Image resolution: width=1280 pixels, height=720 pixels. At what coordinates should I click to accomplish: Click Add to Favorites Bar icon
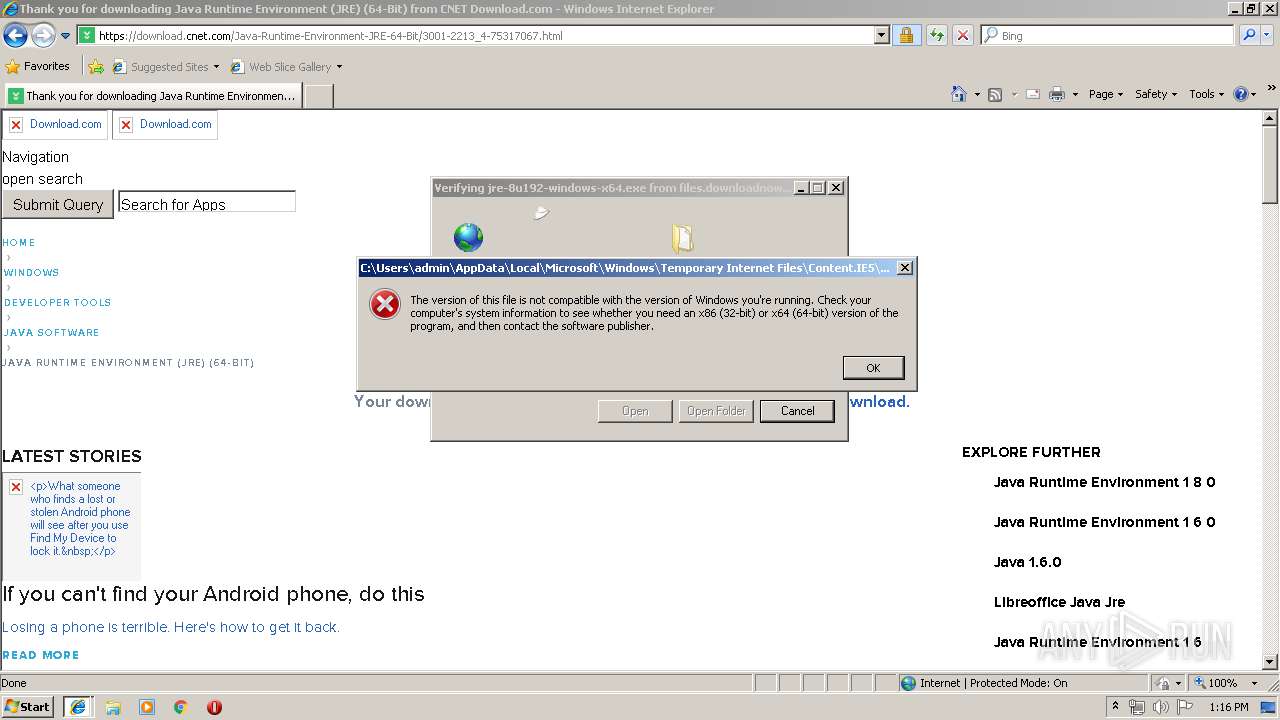96,67
